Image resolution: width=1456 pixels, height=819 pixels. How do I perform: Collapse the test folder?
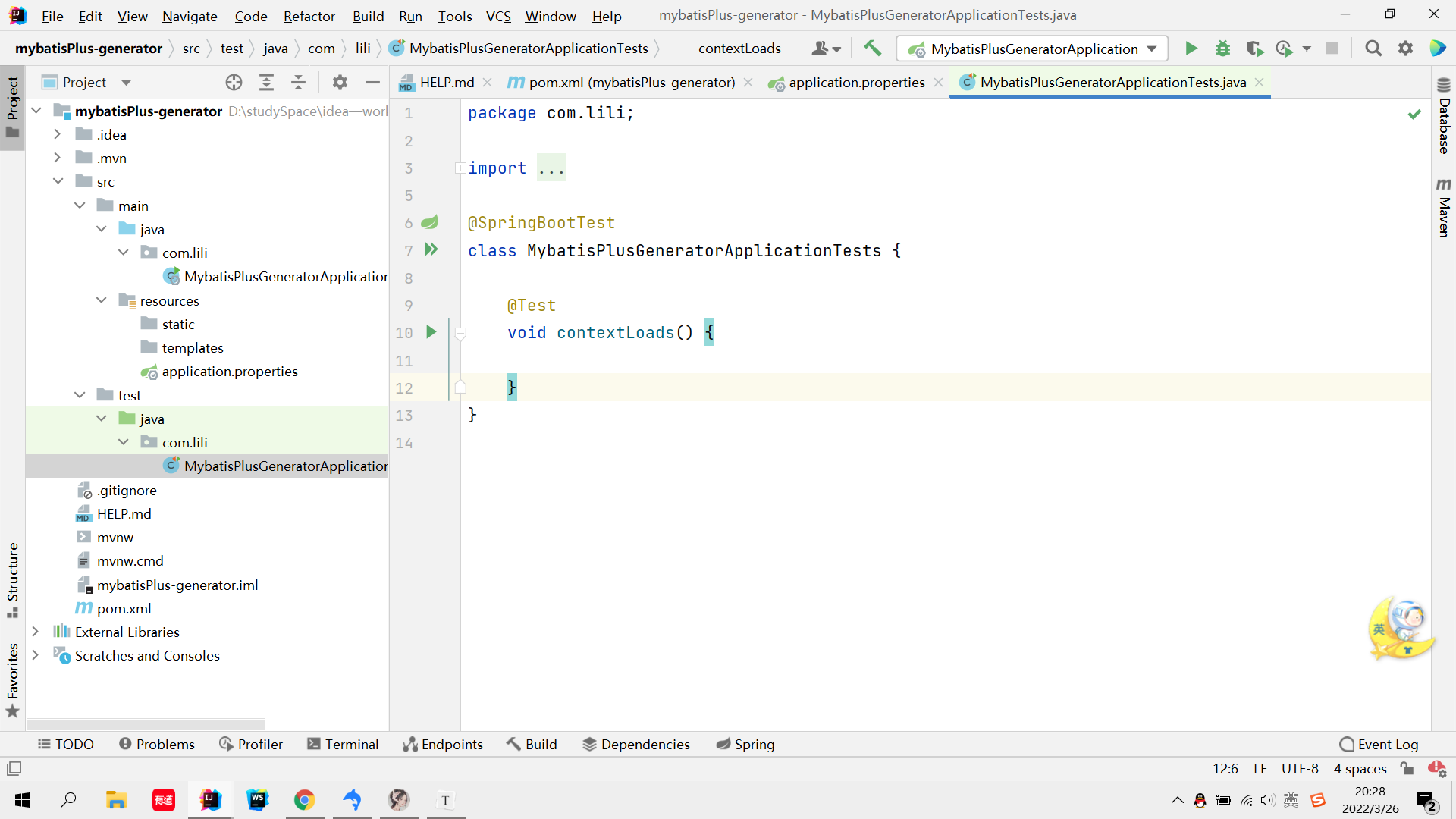80,395
